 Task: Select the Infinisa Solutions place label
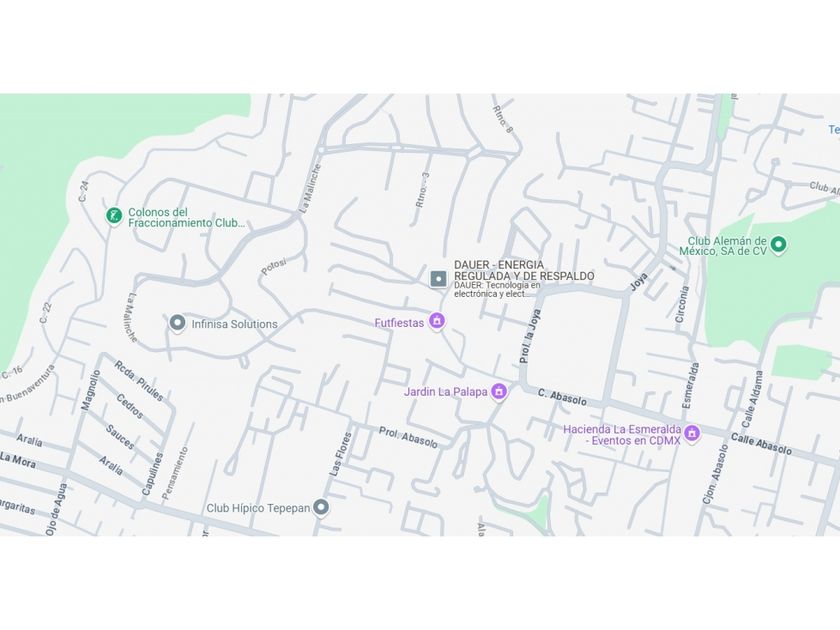[235, 324]
